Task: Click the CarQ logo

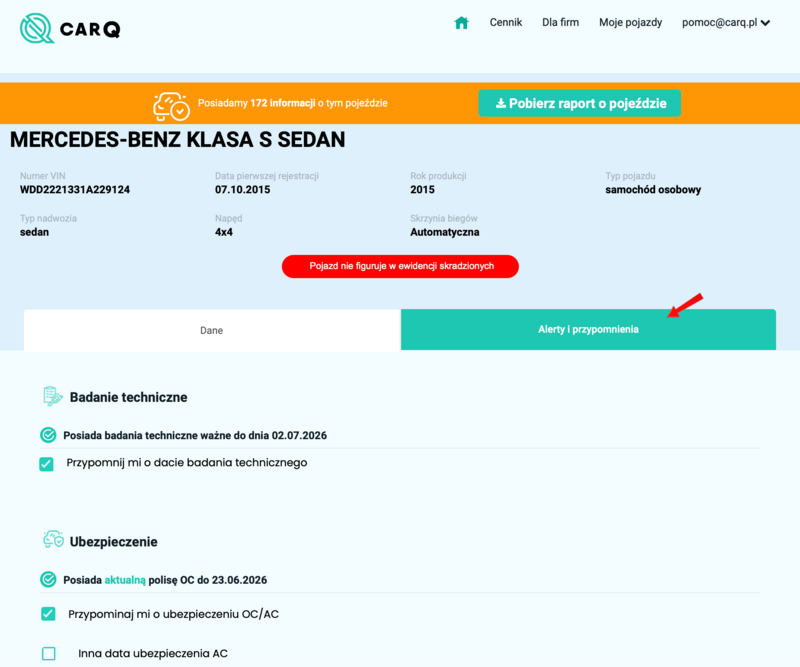Action: pos(70,28)
